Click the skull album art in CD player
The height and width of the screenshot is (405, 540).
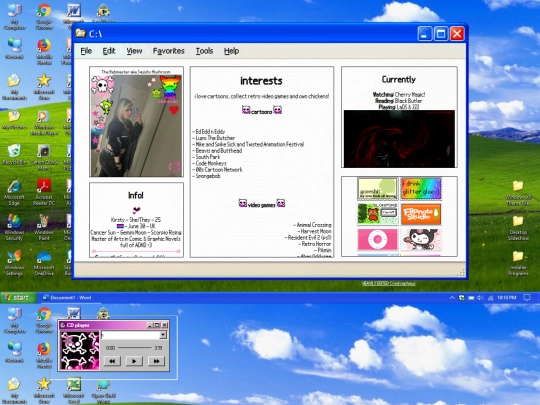(80, 350)
